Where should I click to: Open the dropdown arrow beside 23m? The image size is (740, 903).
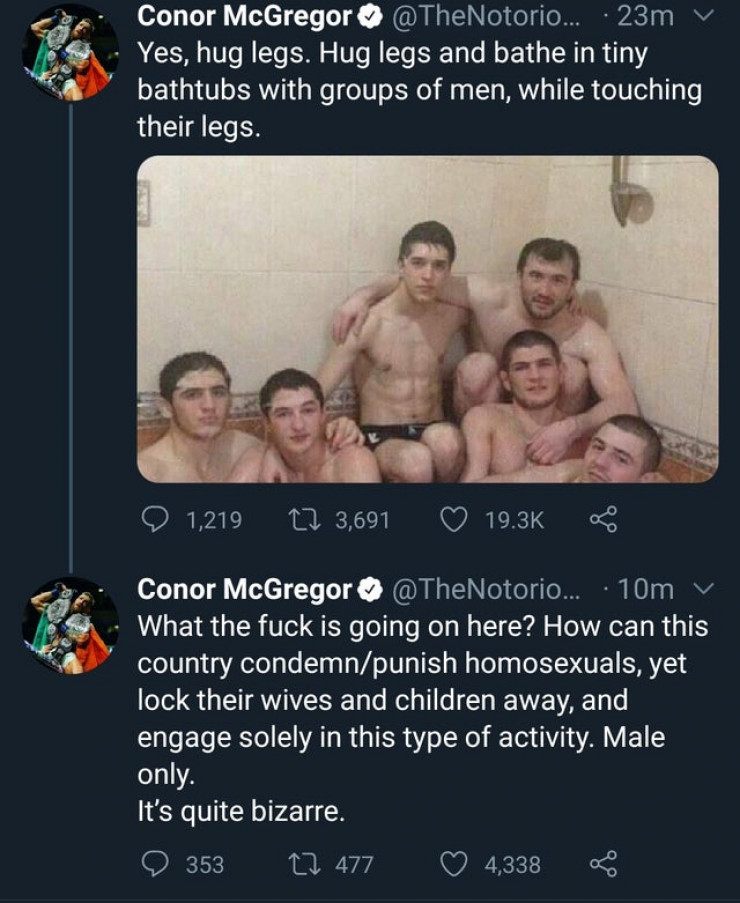pos(705,16)
